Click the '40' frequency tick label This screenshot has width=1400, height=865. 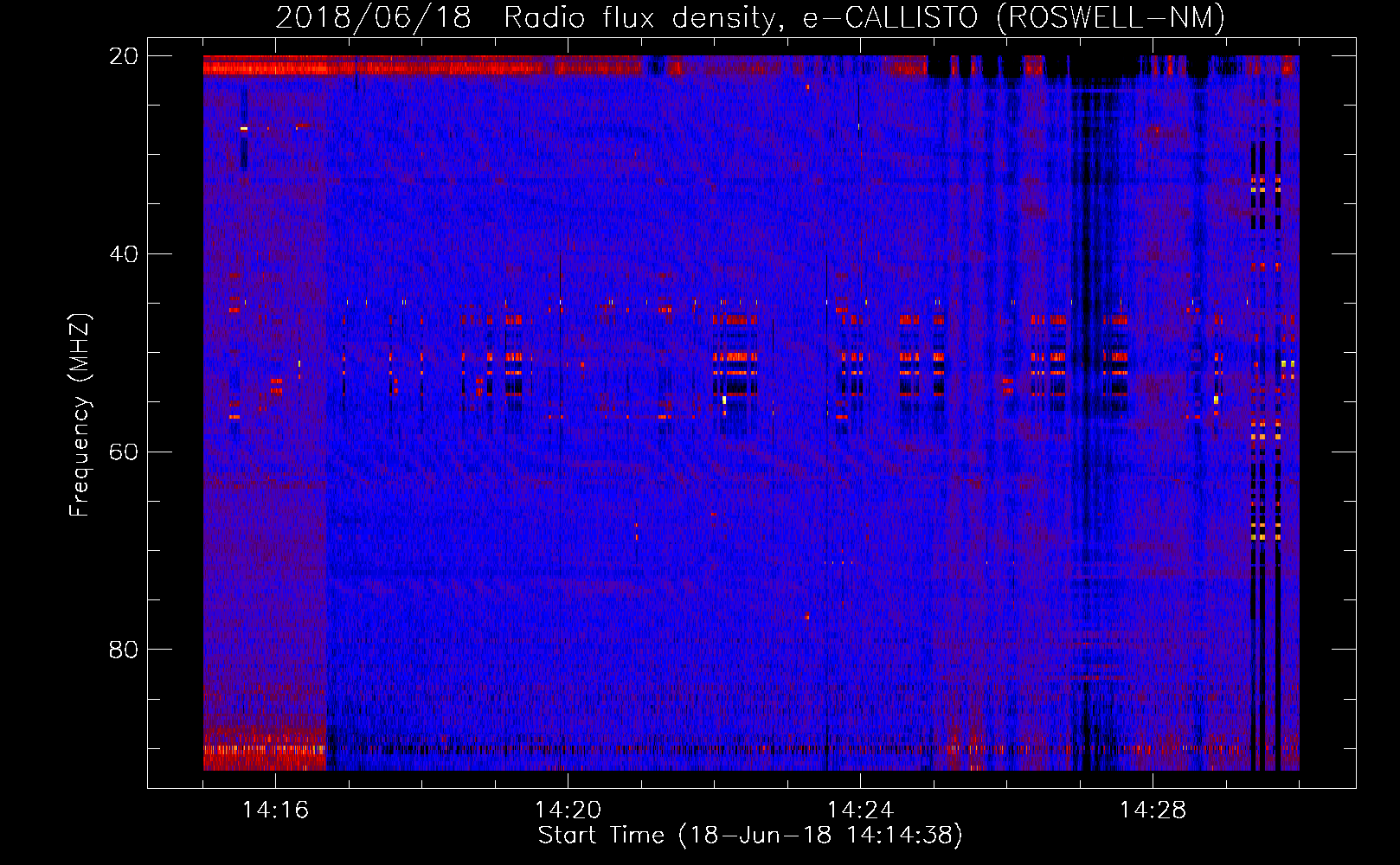123,253
